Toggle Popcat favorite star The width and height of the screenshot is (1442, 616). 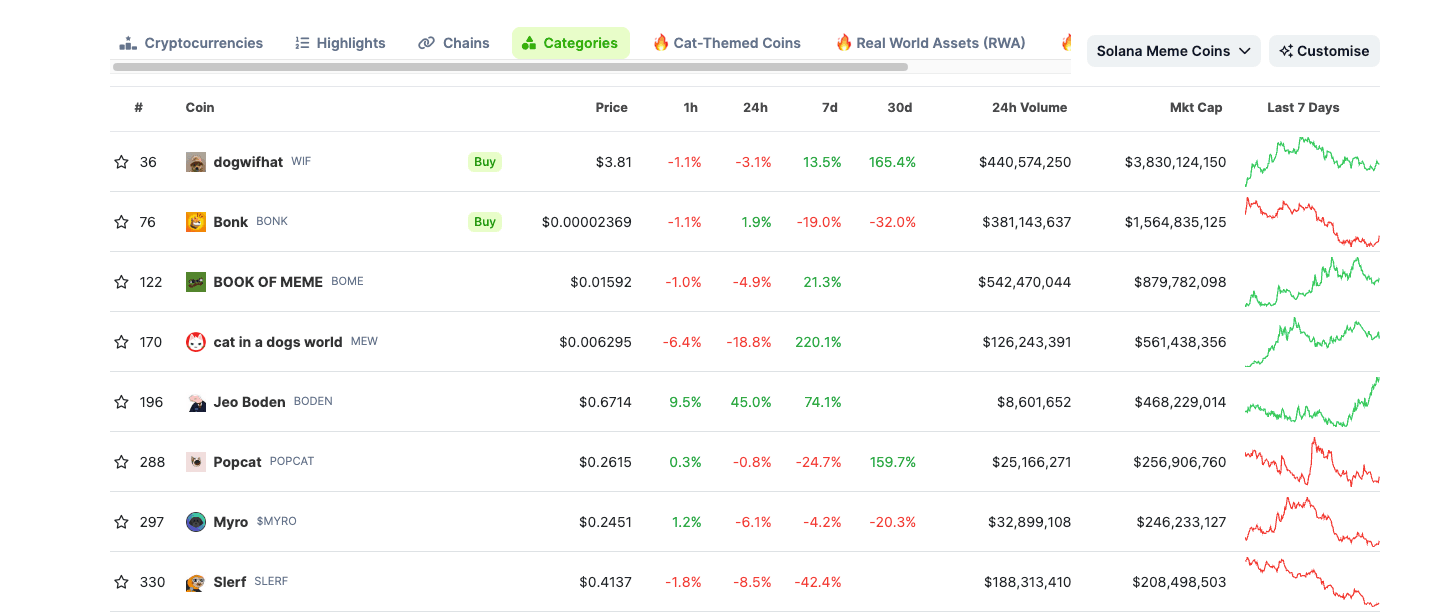(121, 462)
